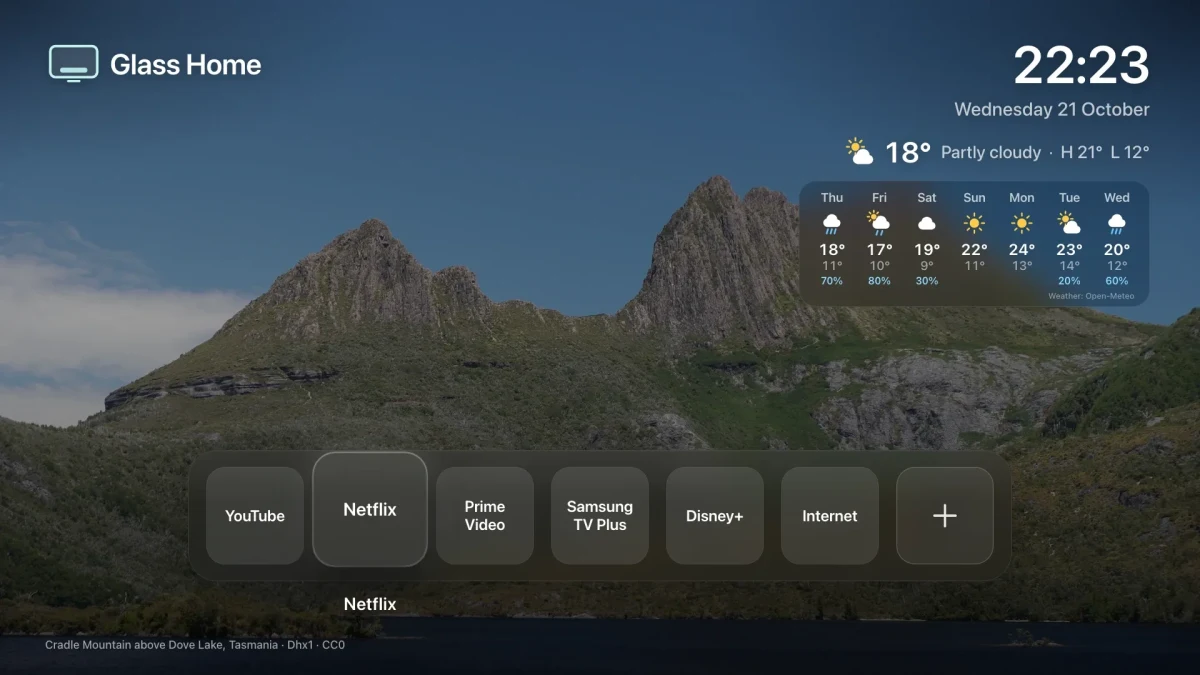This screenshot has width=1200, height=675.
Task: Select Thursday's rain forecast icon
Action: 832,224
